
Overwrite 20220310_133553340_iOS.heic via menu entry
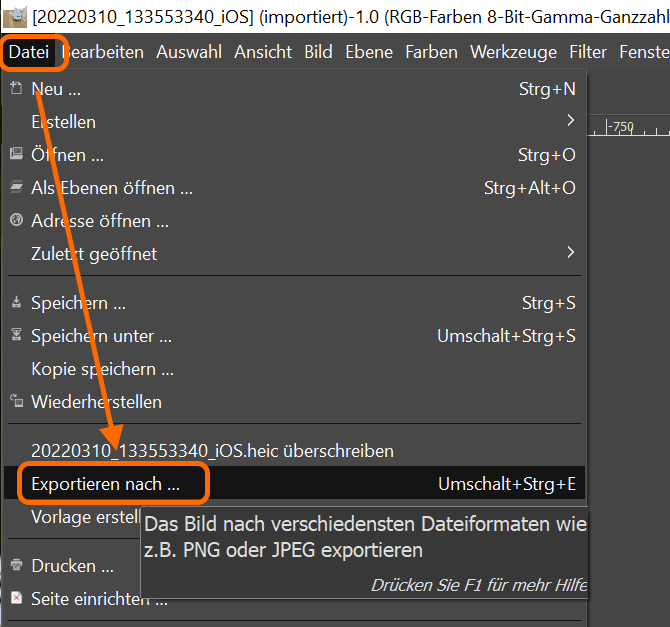pyautogui.click(x=212, y=451)
